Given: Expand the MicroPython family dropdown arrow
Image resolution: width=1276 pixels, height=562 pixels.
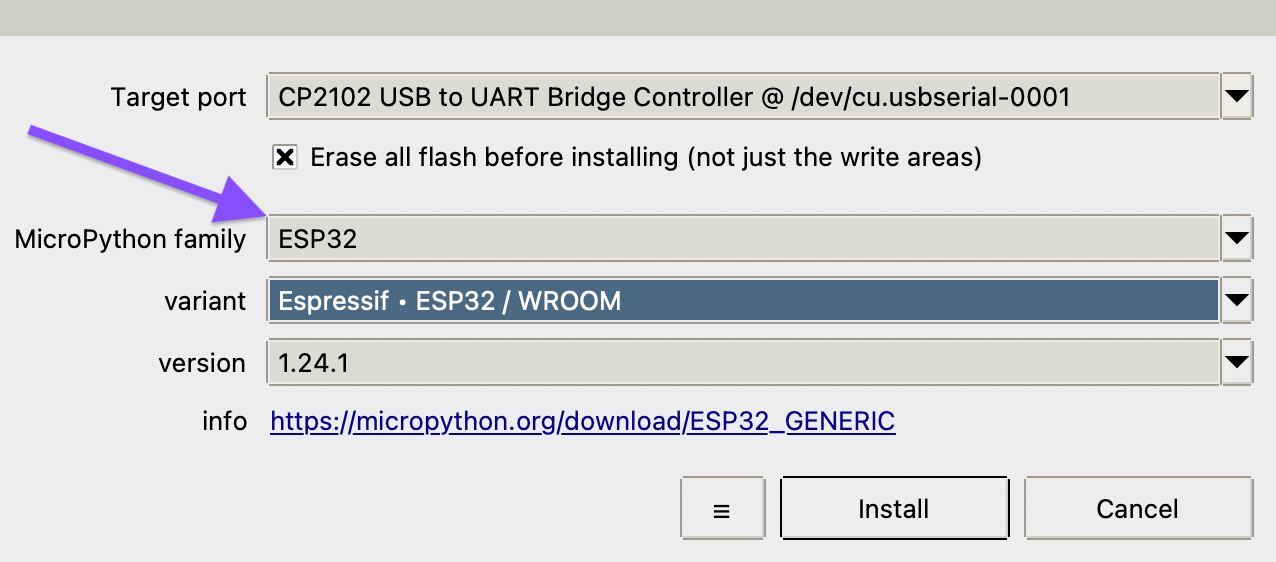Looking at the screenshot, I should point(1237,239).
